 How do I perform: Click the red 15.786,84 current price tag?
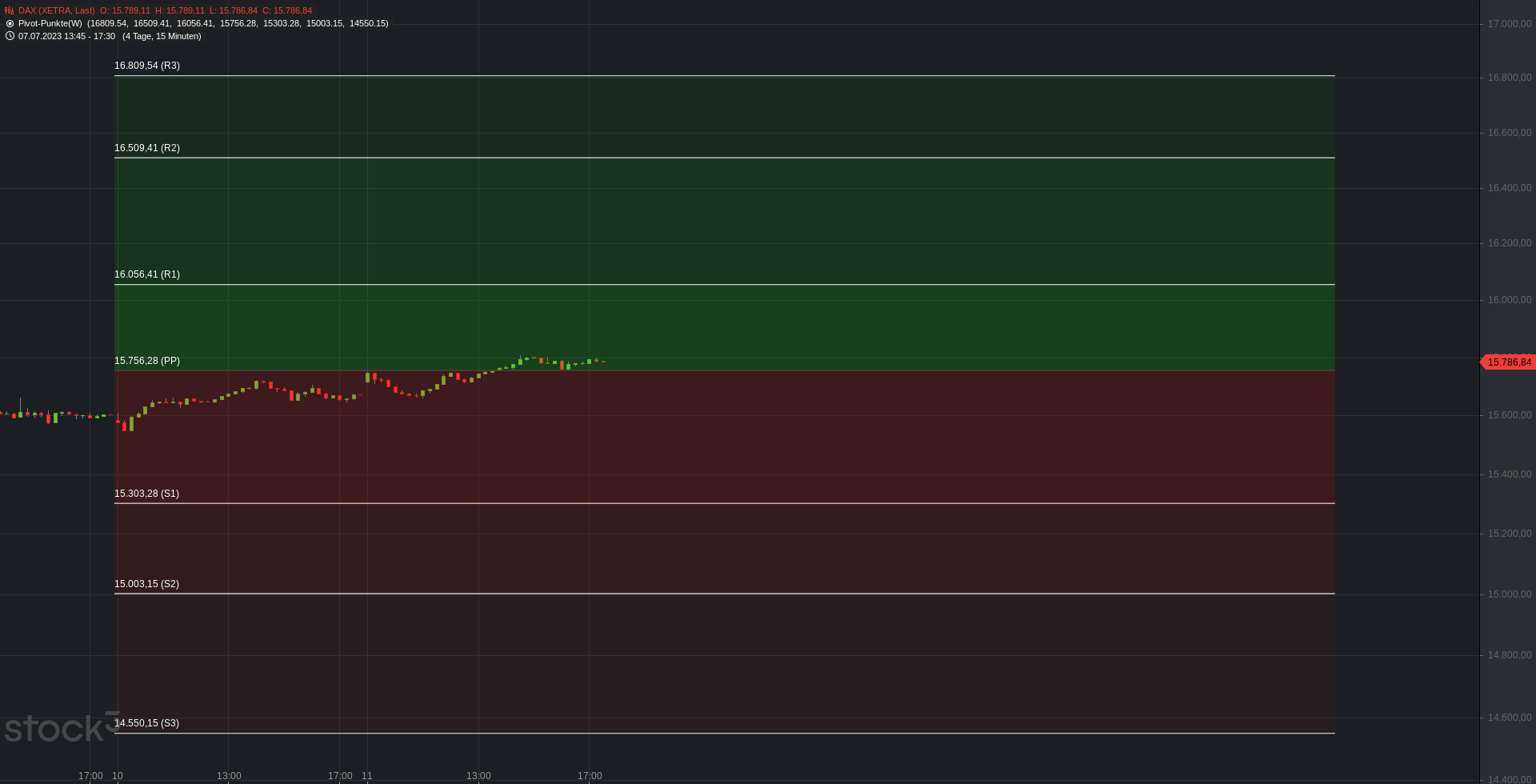[1509, 362]
